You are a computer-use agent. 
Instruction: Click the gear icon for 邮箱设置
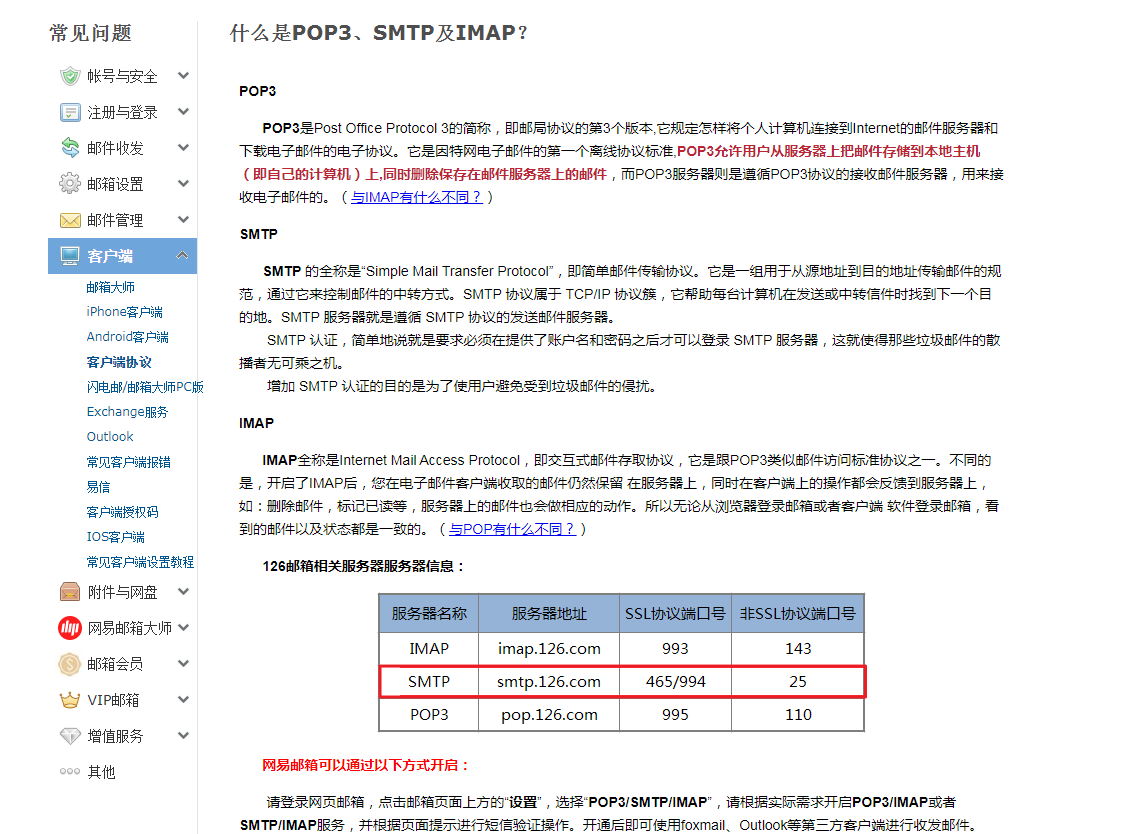point(70,184)
